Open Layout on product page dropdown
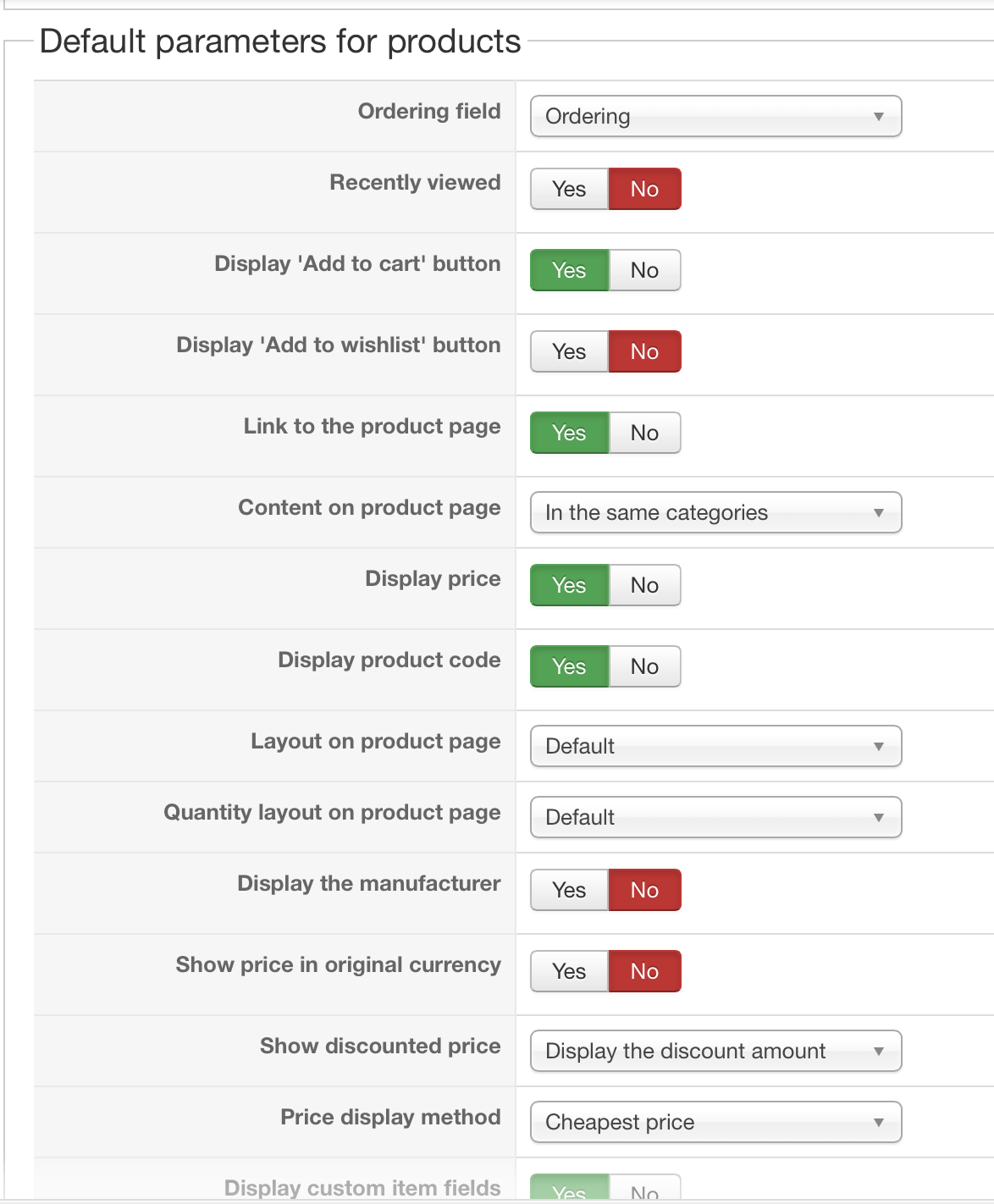994x1204 pixels. coord(715,746)
